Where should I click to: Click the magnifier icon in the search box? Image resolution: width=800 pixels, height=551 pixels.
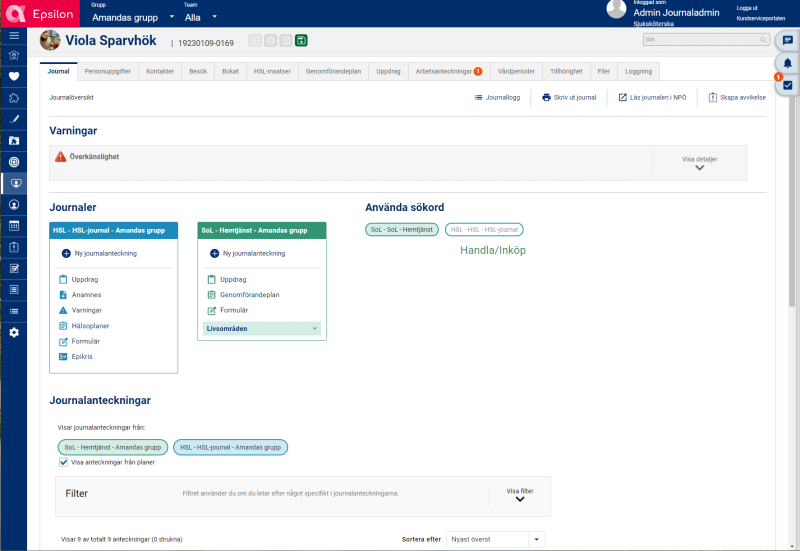[x=763, y=40]
